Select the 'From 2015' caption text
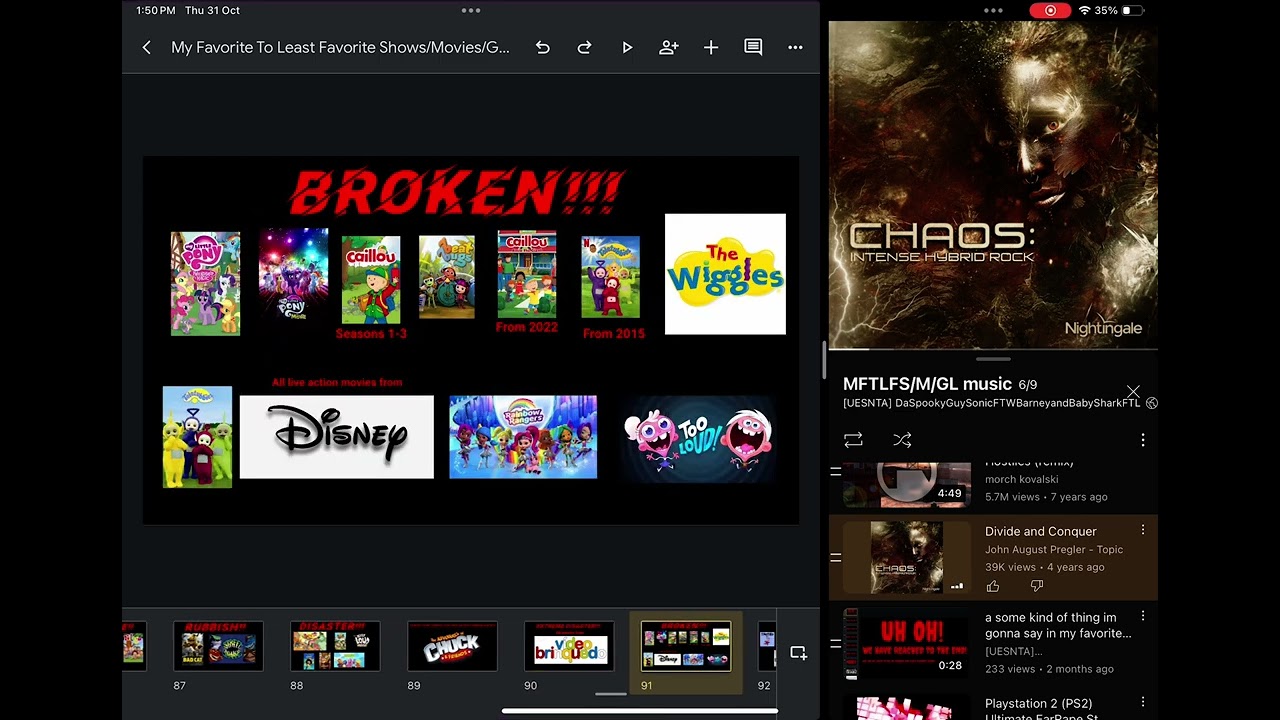Screen dimensions: 1280x720 click(614, 334)
